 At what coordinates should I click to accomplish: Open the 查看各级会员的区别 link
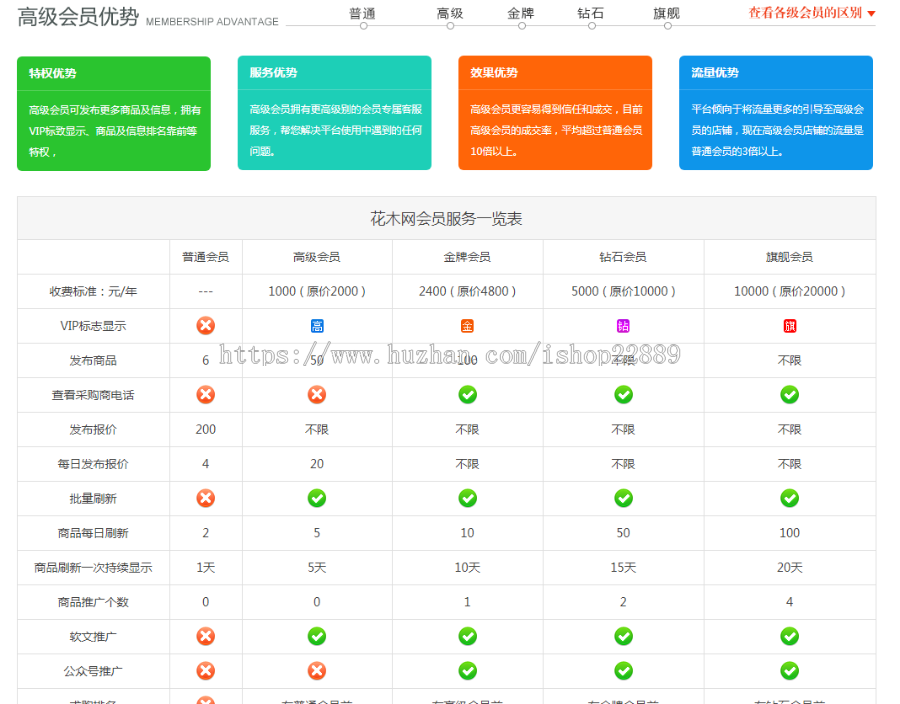point(805,13)
